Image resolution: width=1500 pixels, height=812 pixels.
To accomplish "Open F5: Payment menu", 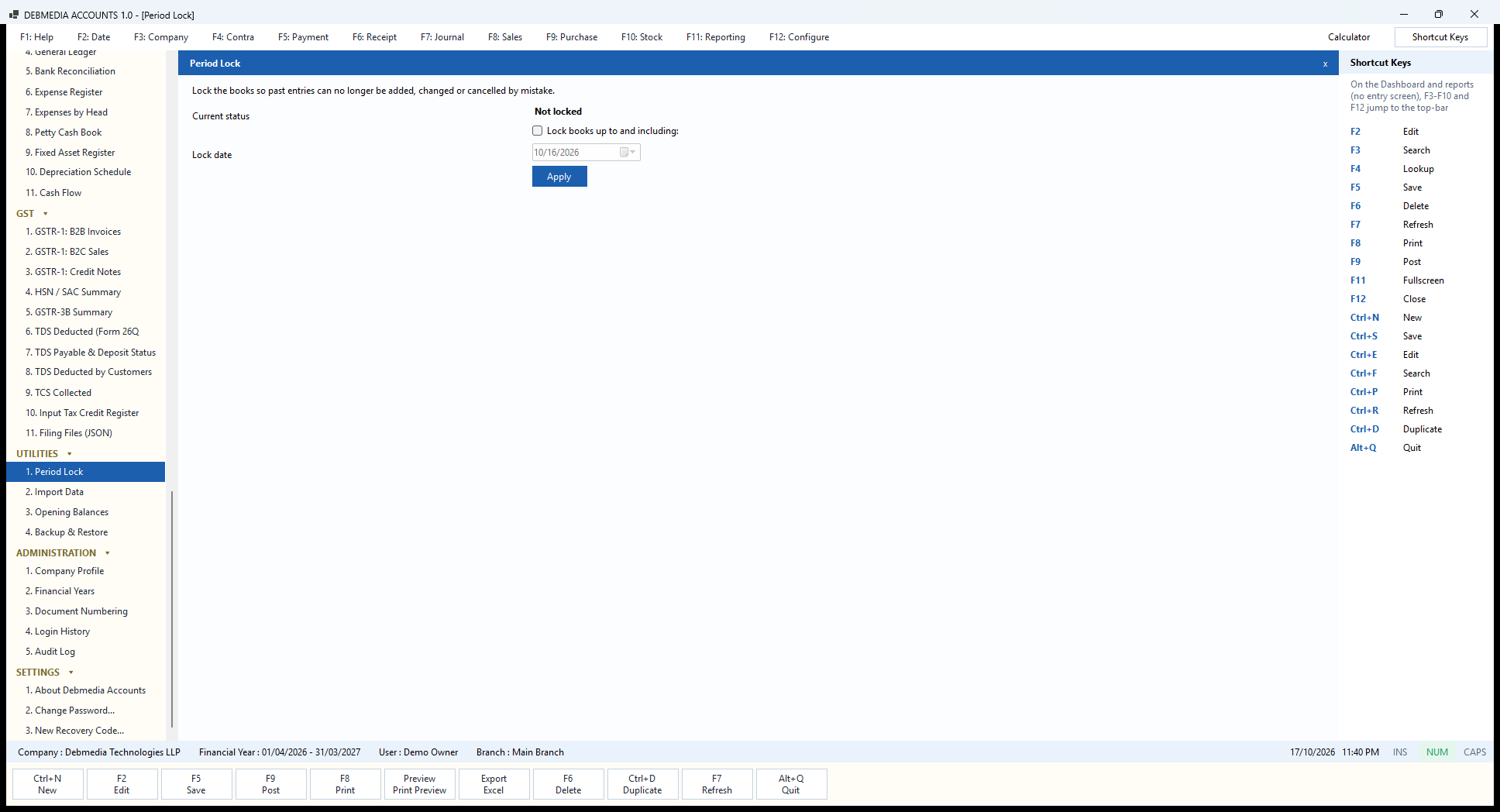I will (x=303, y=37).
